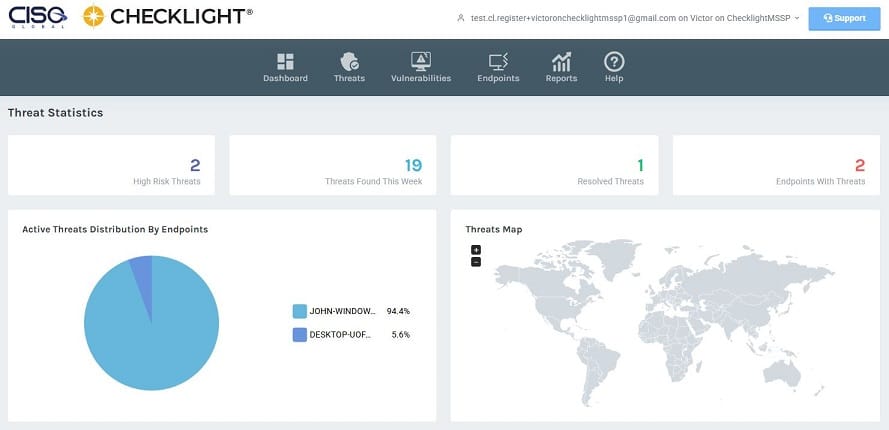
Task: Zoom out on the Threats Map
Action: pyautogui.click(x=476, y=261)
